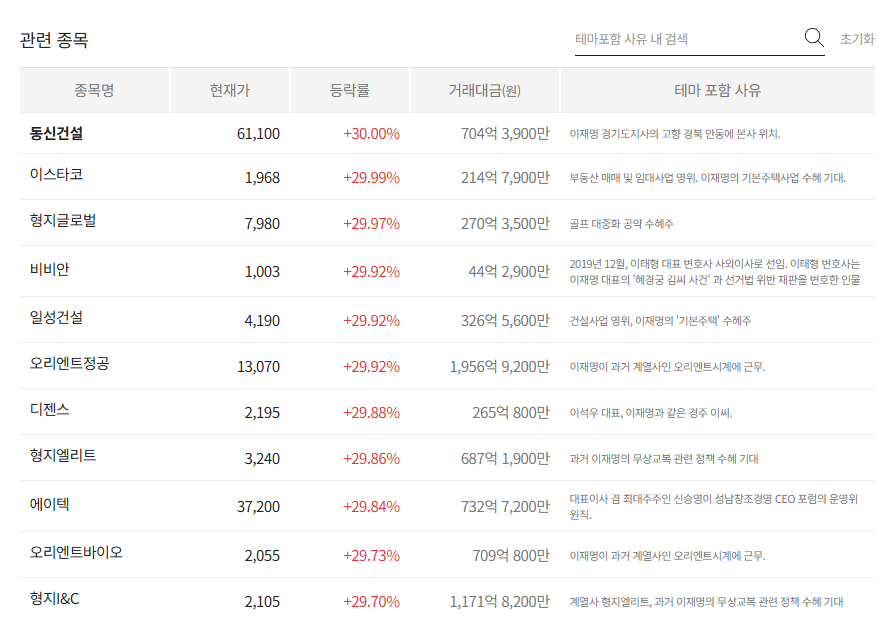Open the 이스타코 stock link

click(56, 174)
